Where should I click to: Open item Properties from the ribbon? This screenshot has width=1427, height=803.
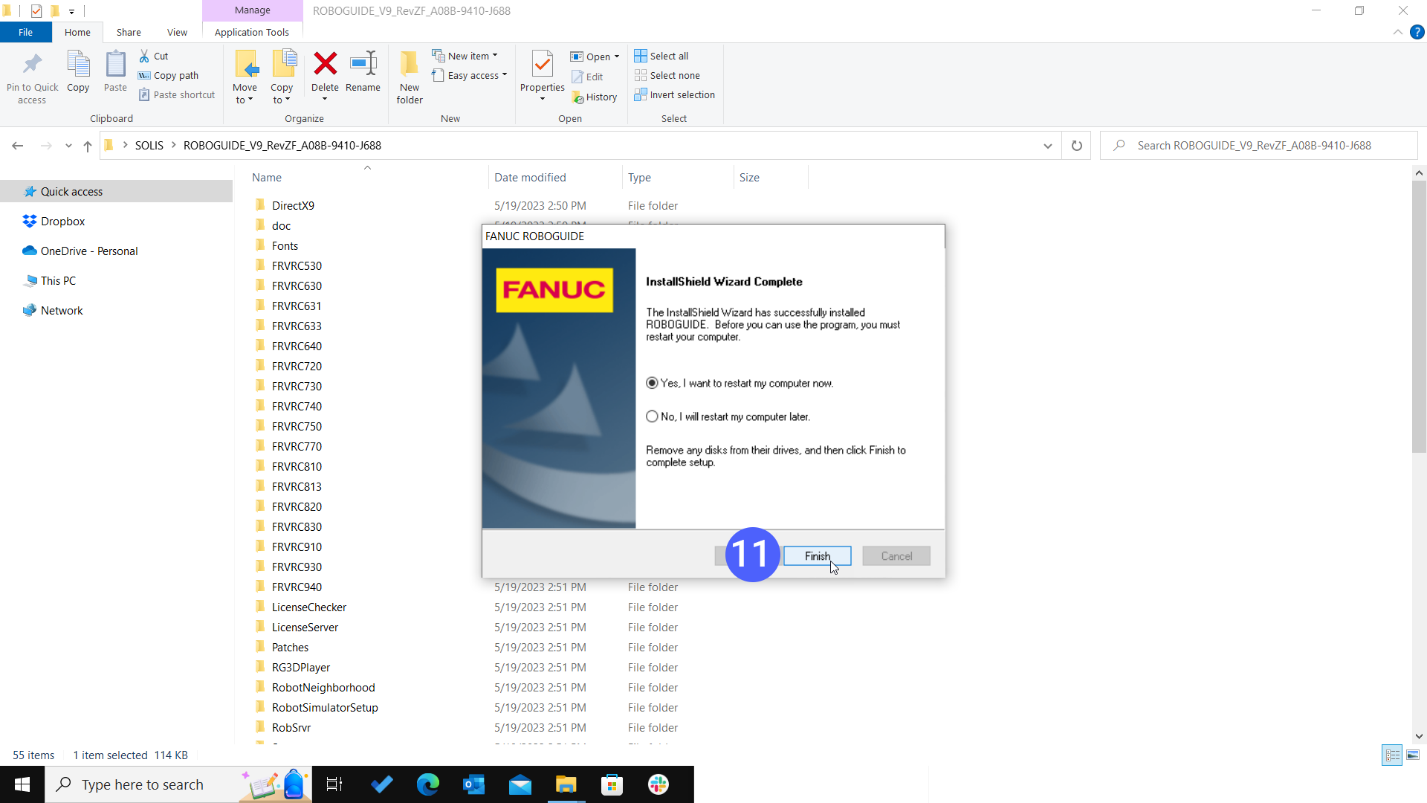click(x=541, y=70)
